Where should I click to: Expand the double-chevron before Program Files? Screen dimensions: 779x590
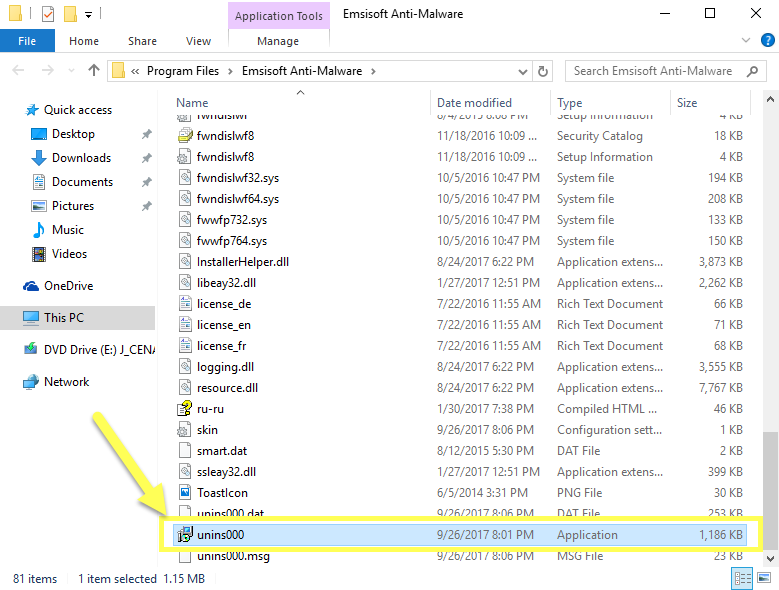[x=135, y=72]
